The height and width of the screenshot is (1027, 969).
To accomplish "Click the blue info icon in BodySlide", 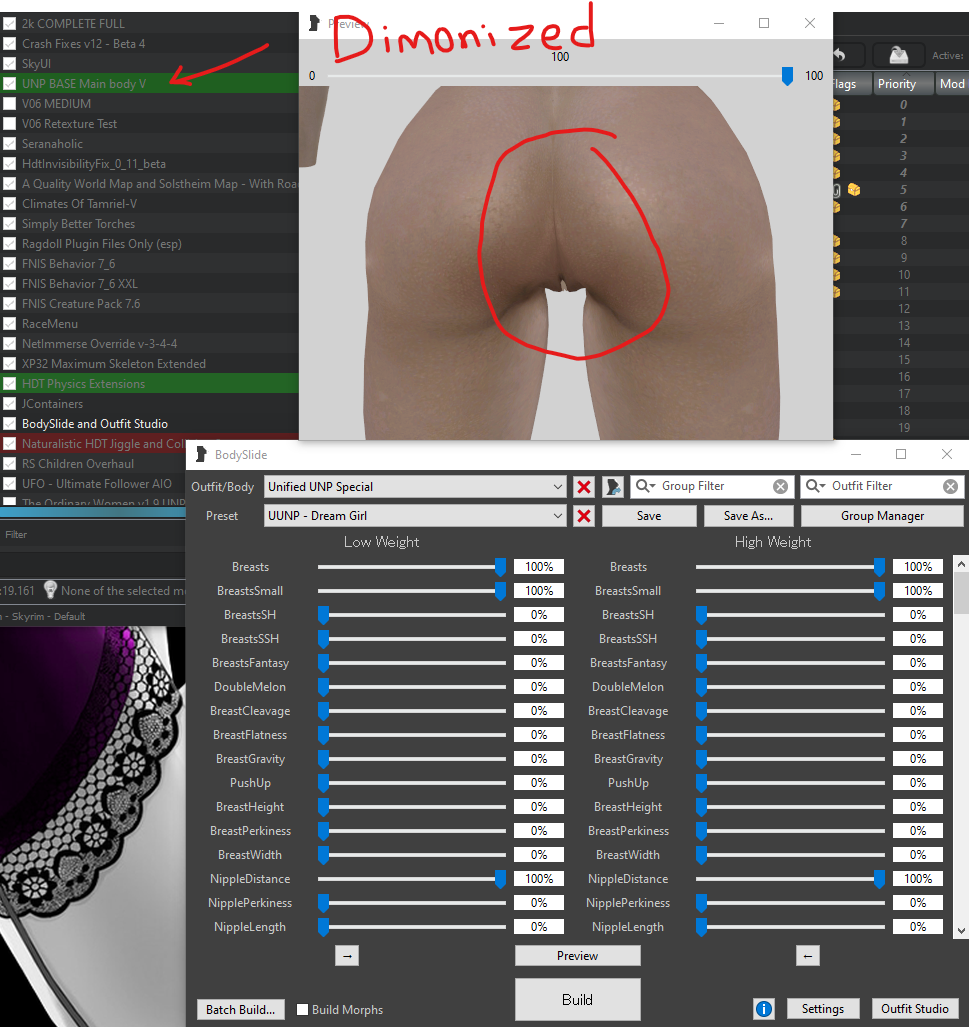I will (x=763, y=1009).
